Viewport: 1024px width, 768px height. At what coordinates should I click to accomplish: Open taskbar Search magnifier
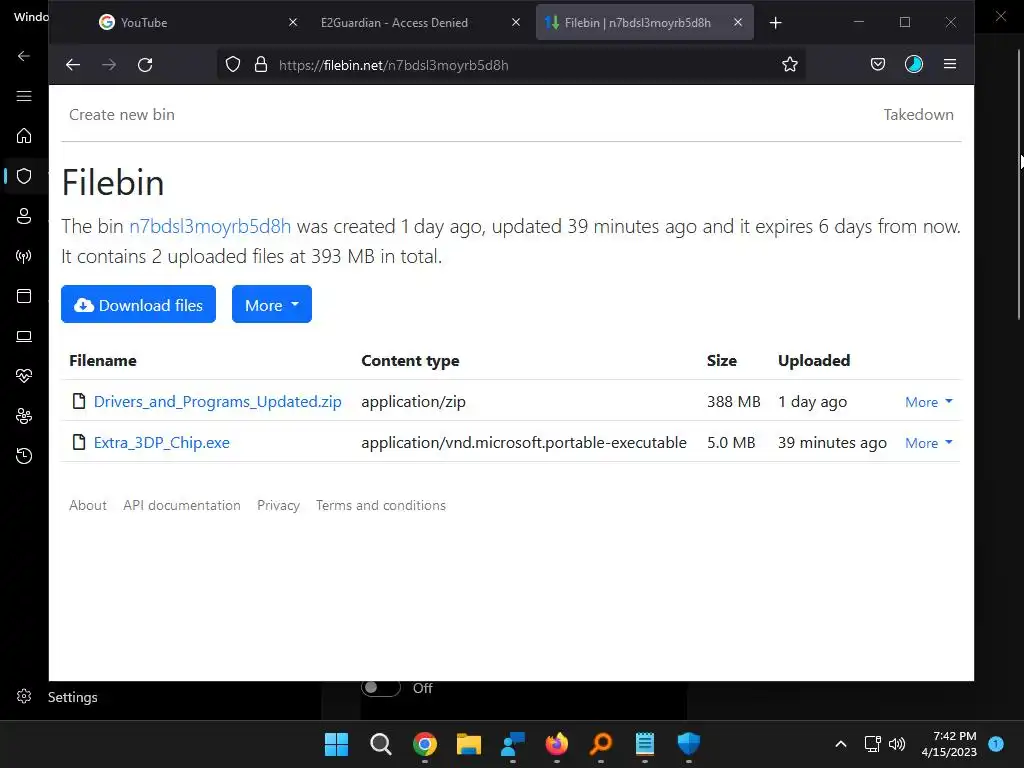click(x=380, y=744)
